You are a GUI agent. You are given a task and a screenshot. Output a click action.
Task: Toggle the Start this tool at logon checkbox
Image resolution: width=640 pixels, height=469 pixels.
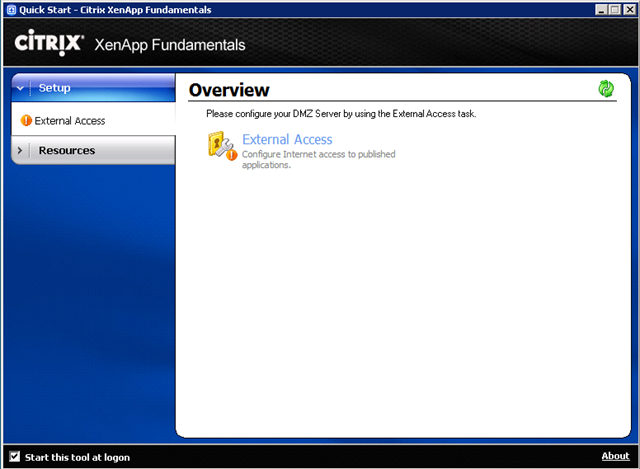[15, 456]
